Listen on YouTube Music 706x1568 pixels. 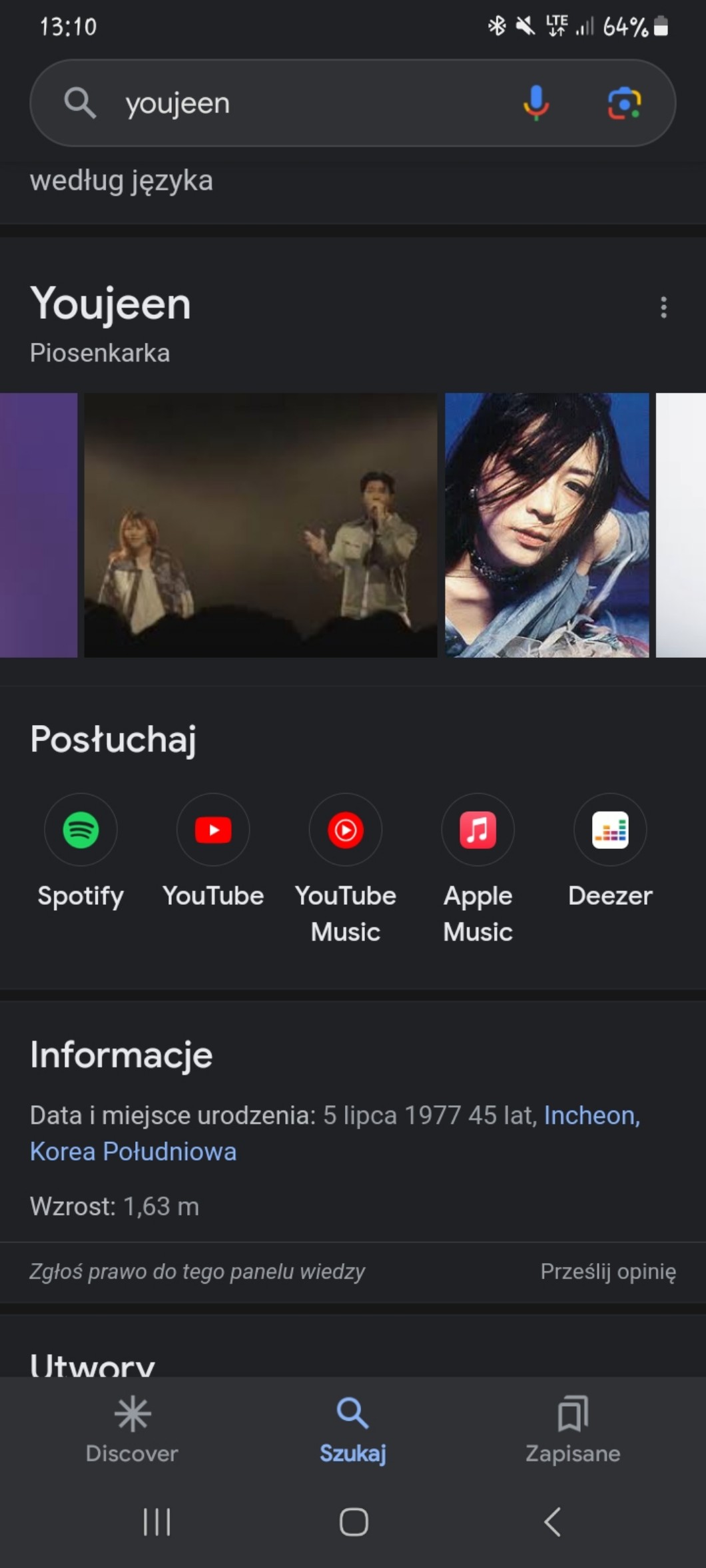(x=345, y=830)
